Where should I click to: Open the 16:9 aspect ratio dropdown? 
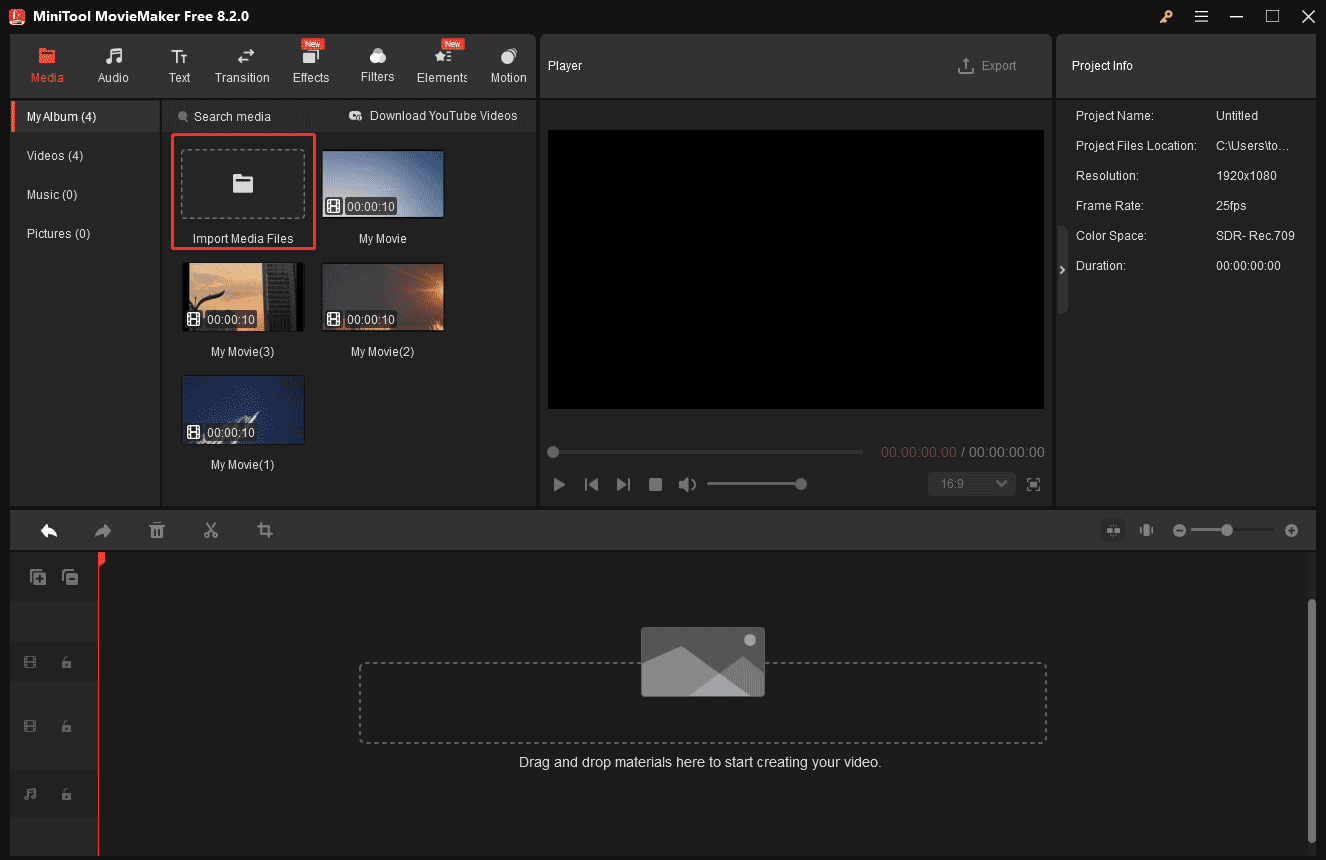point(971,484)
